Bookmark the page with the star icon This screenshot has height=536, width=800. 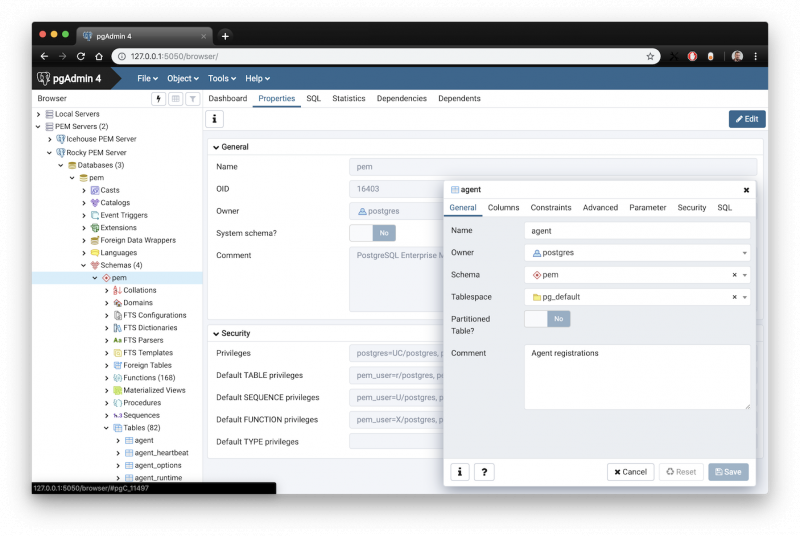(650, 56)
